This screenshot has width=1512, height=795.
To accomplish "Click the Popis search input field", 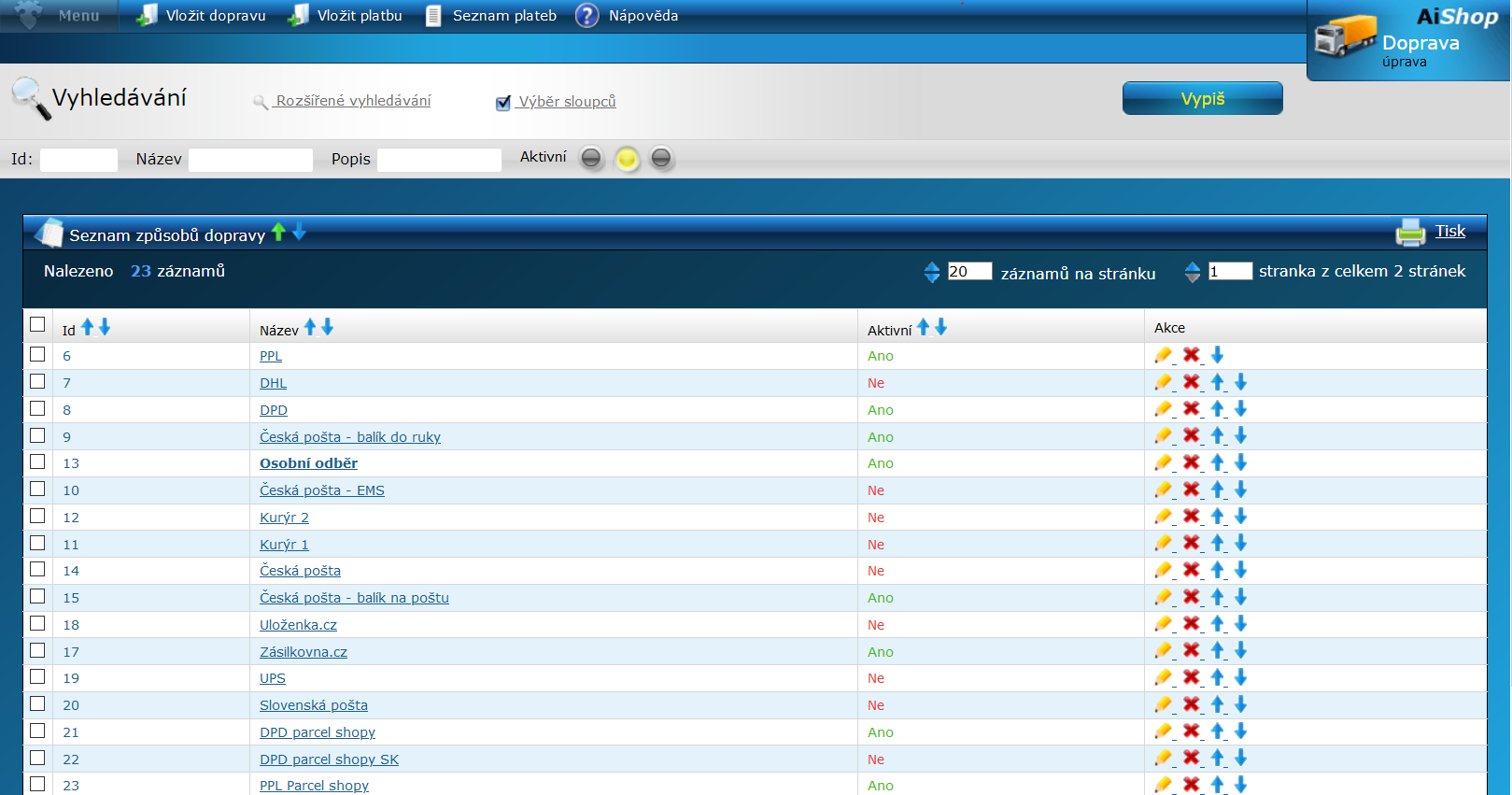I will pos(439,160).
